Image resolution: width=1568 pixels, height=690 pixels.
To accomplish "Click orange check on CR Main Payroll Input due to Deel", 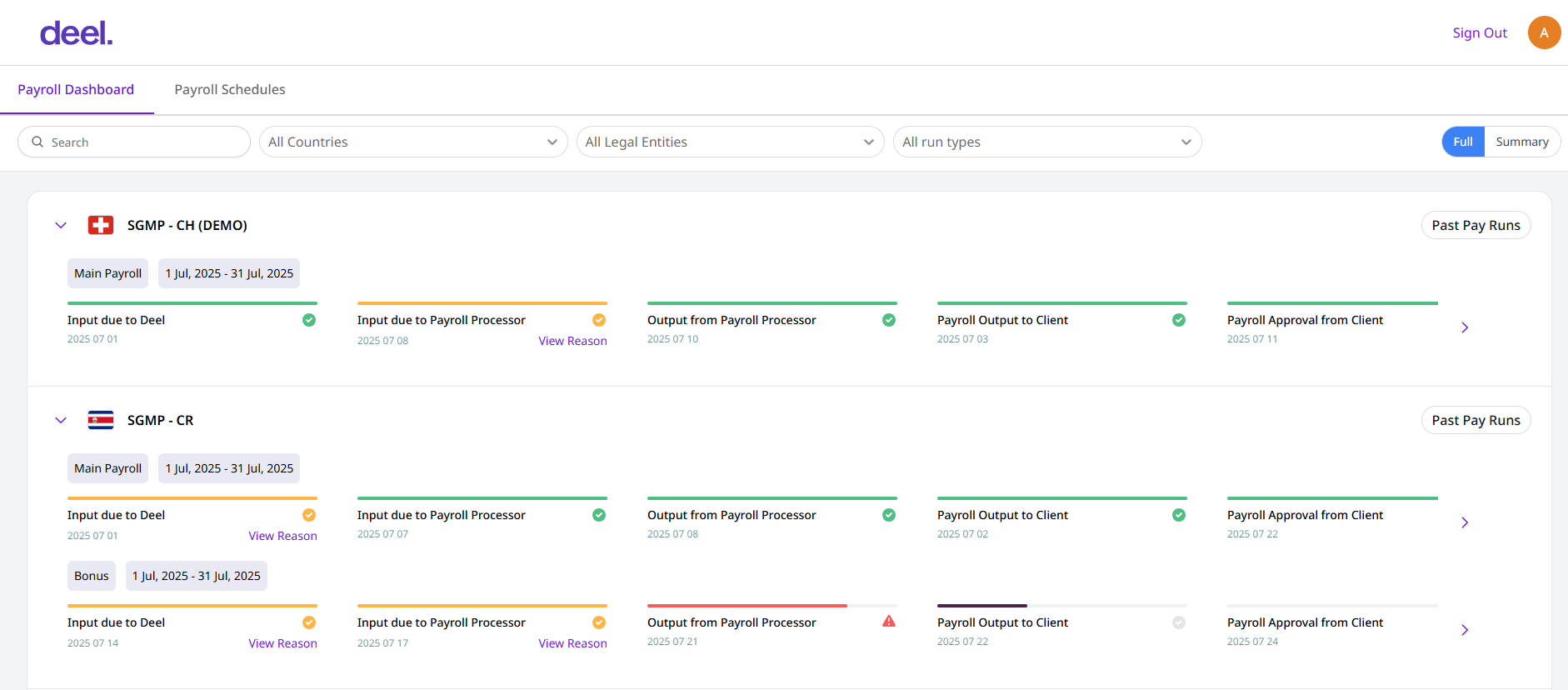I will (309, 515).
